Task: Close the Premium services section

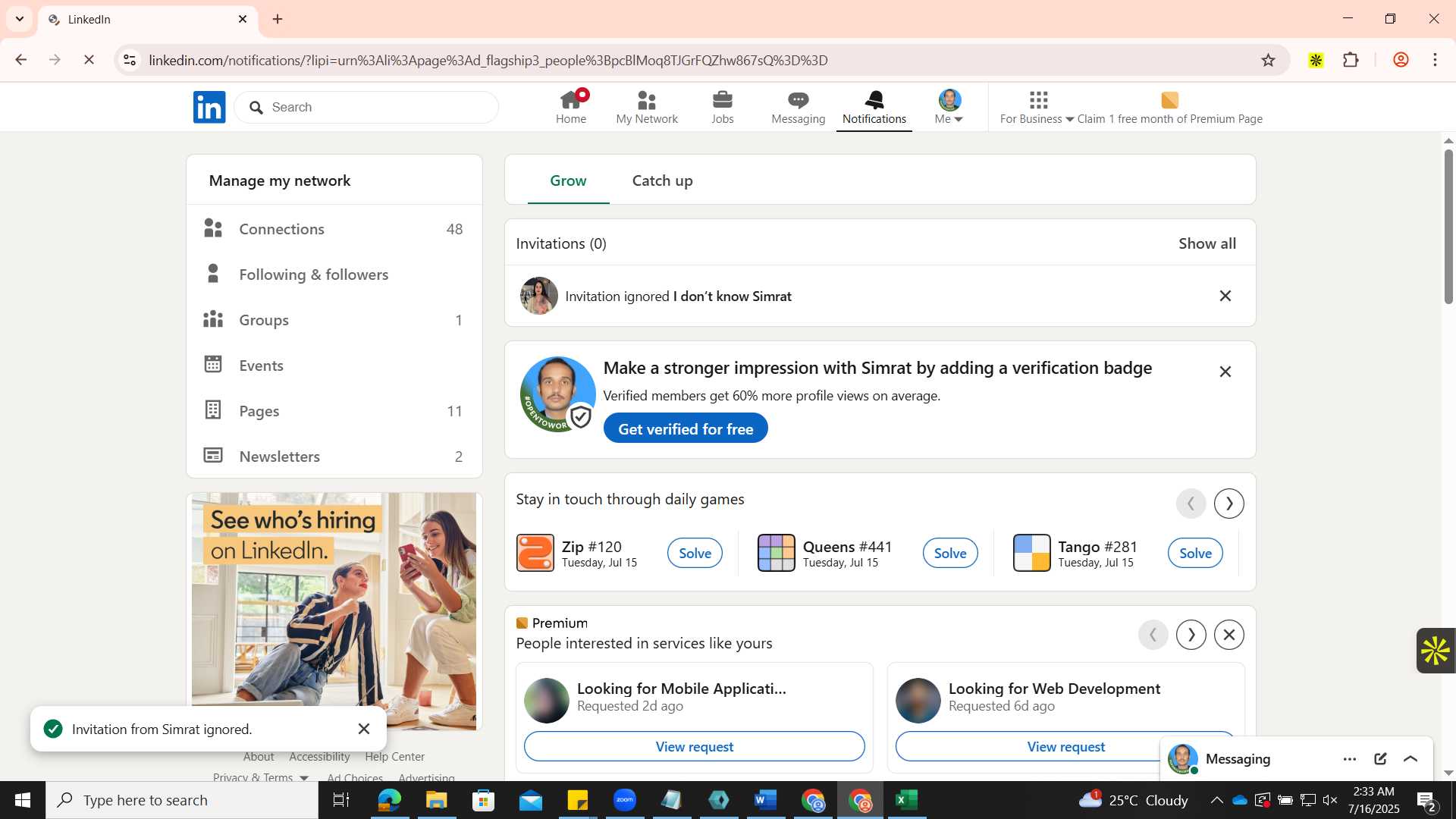Action: pos(1228,635)
